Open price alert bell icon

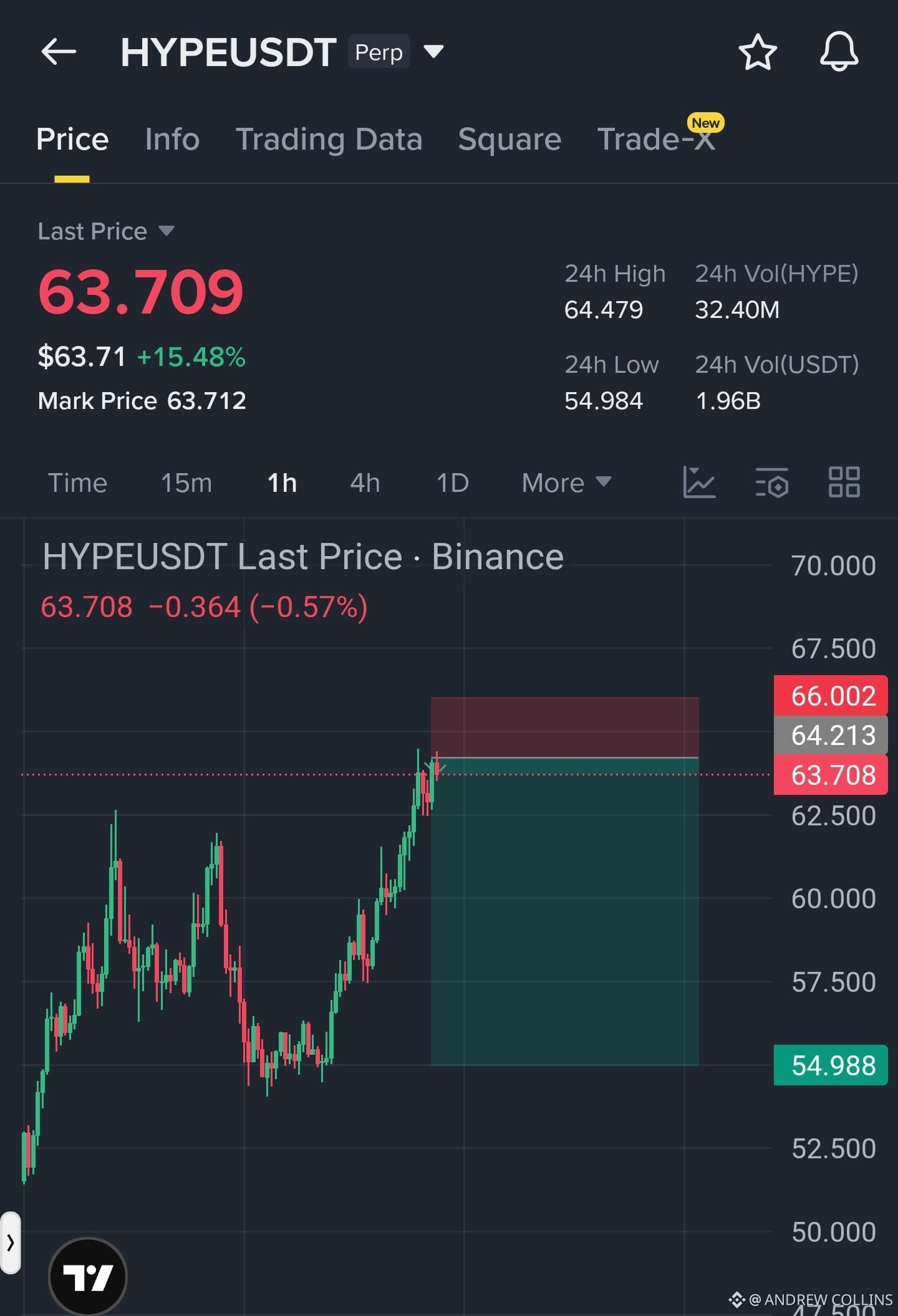(839, 52)
